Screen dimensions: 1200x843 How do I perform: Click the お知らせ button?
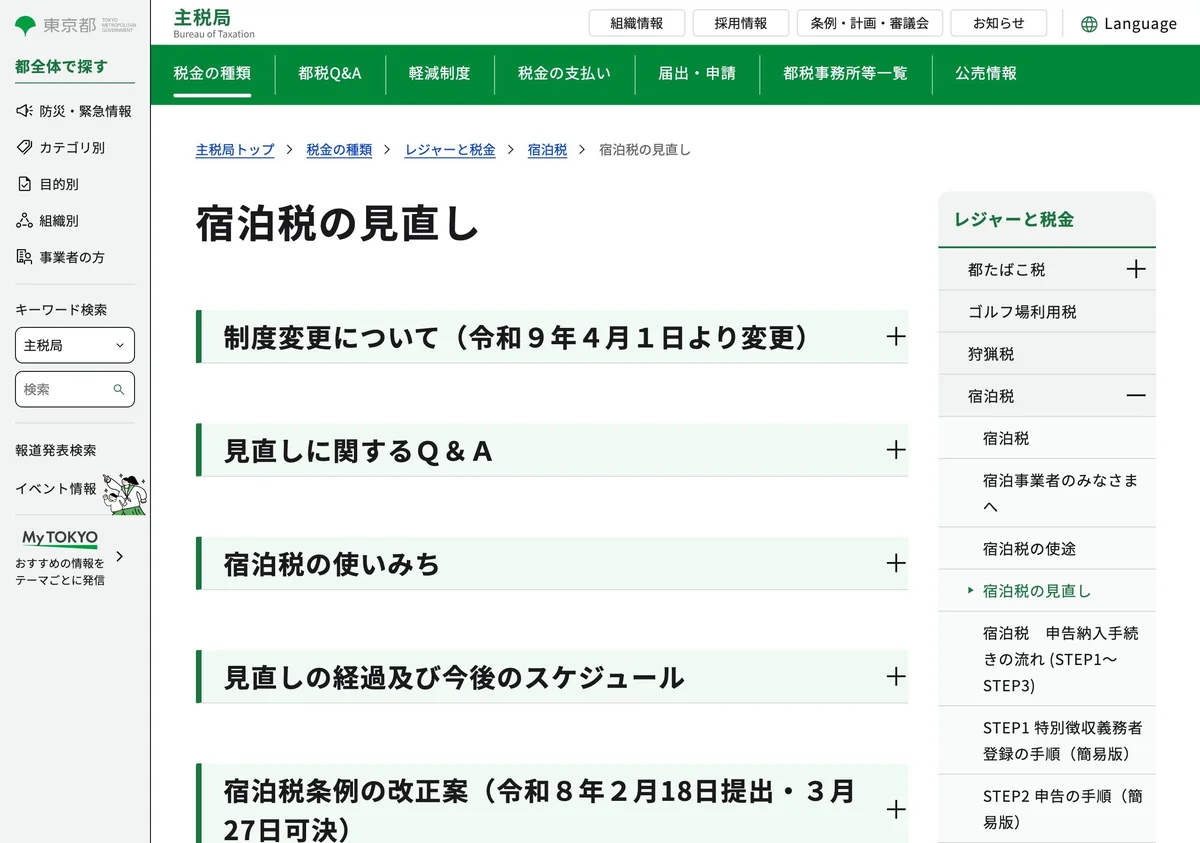point(999,23)
